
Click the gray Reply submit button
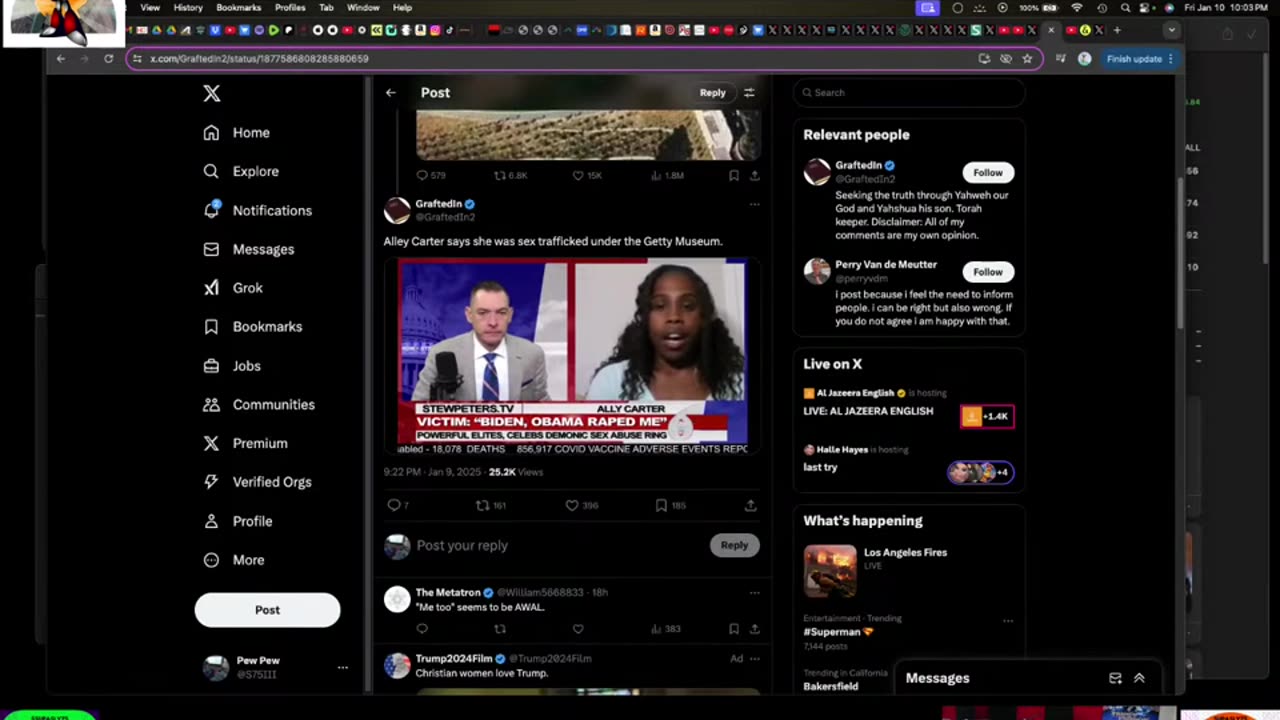pyautogui.click(x=734, y=545)
